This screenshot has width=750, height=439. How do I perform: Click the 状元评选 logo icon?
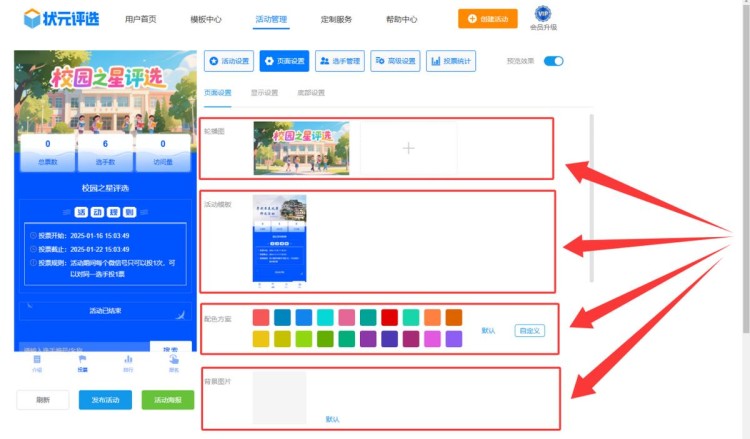33,18
